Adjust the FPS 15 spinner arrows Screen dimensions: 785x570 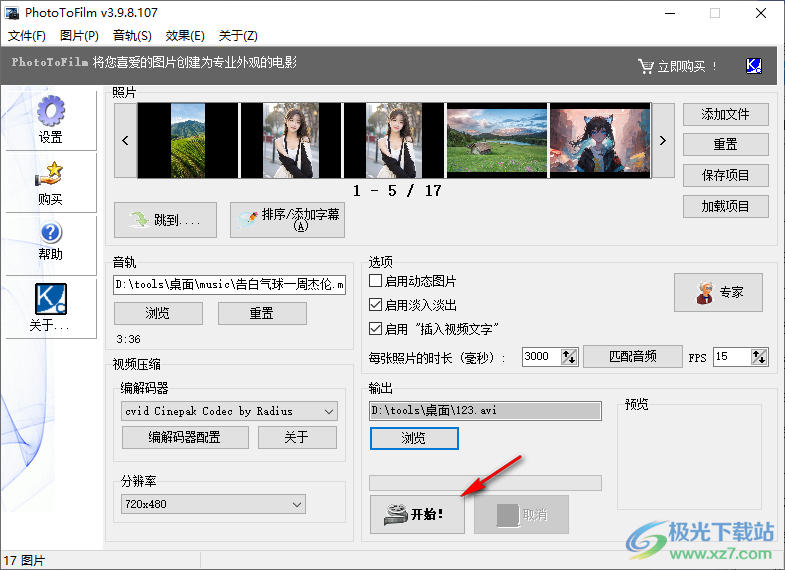coord(759,357)
